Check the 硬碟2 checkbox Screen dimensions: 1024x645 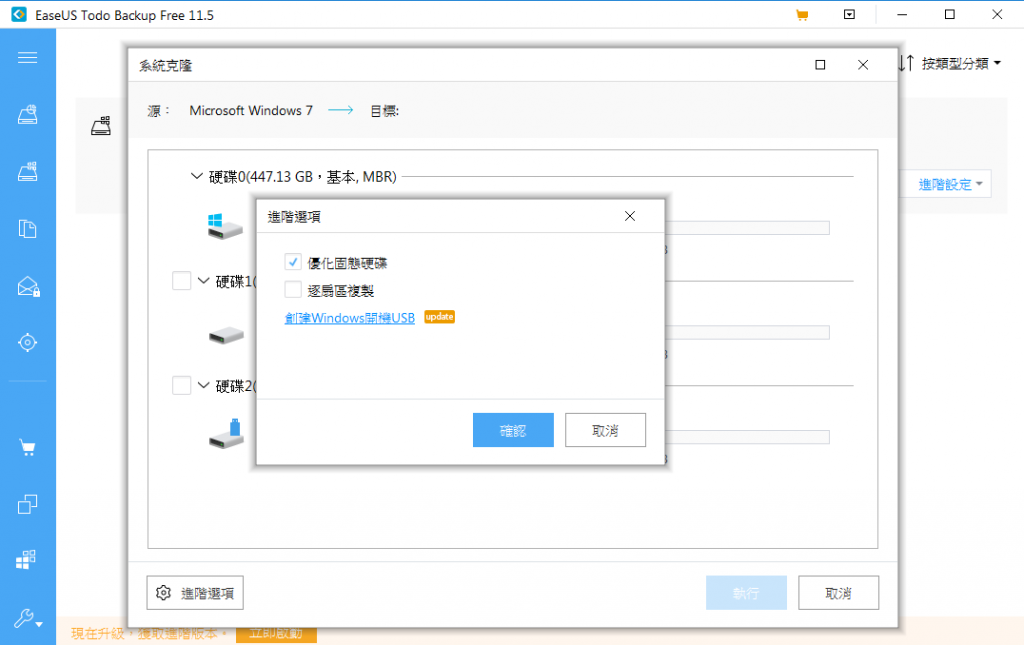(x=182, y=385)
